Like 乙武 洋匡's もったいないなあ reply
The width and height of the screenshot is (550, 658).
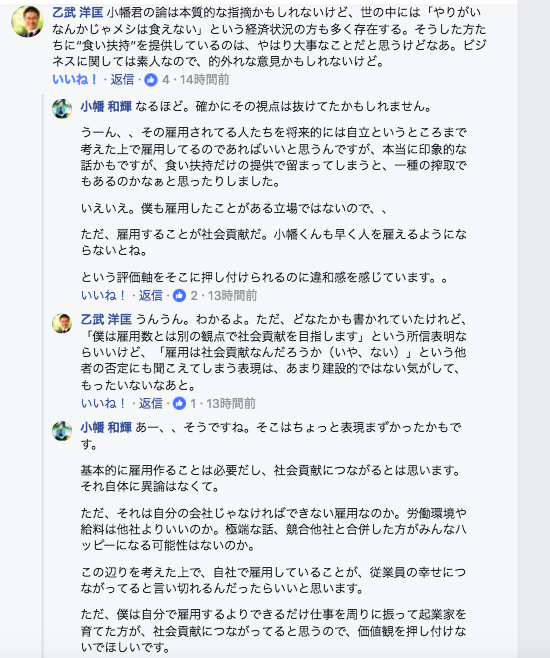click(104, 403)
